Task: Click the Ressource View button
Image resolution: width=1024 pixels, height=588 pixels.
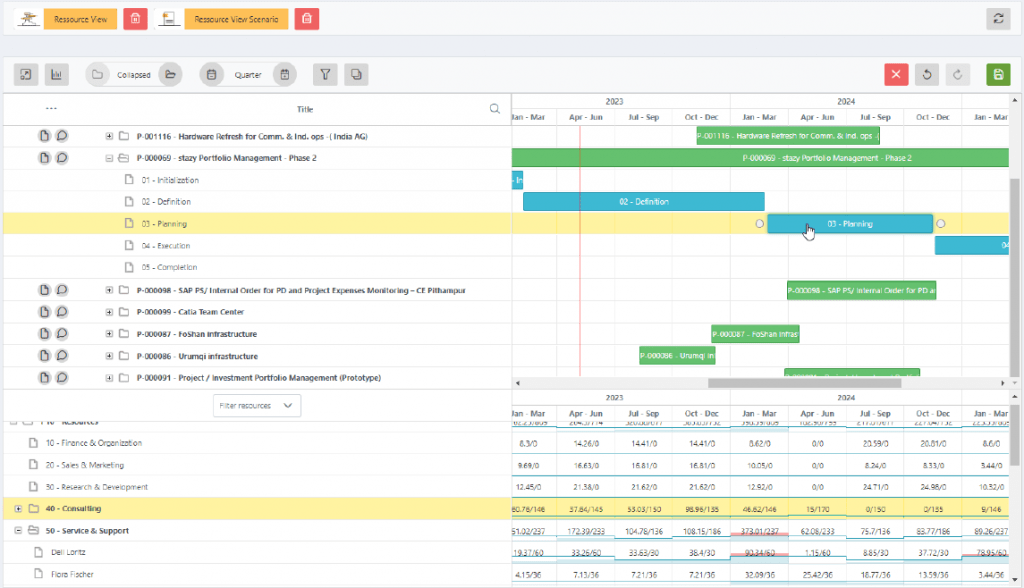Action: tap(80, 18)
